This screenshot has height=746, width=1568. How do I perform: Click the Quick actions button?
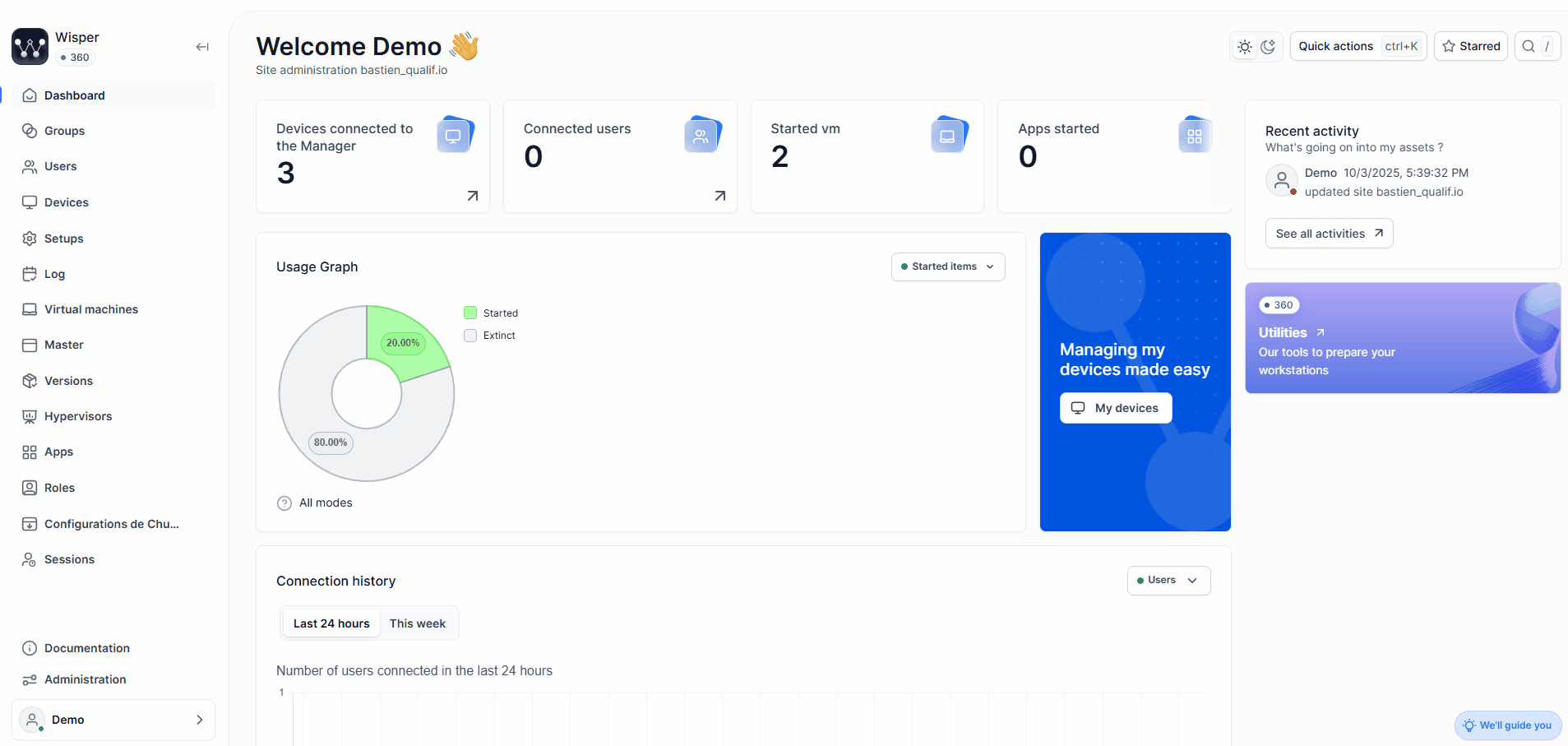[1358, 46]
